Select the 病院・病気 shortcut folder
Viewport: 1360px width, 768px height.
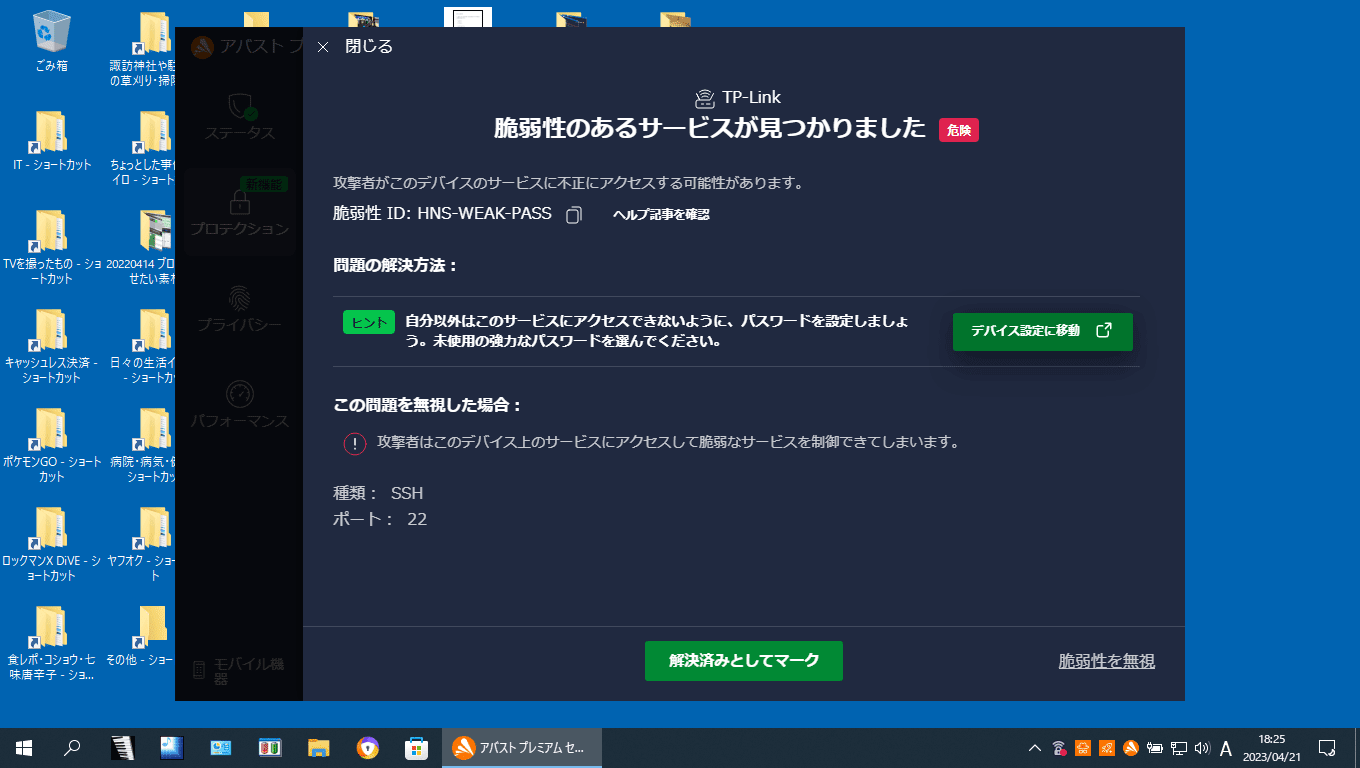click(x=143, y=445)
